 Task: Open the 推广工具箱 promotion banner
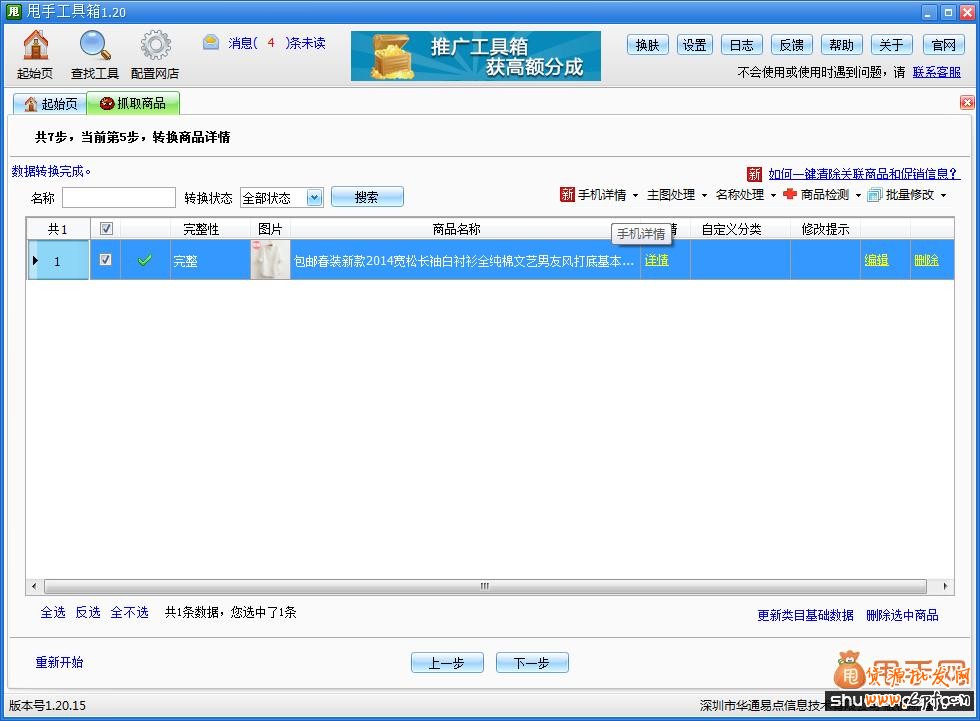pyautogui.click(x=475, y=56)
